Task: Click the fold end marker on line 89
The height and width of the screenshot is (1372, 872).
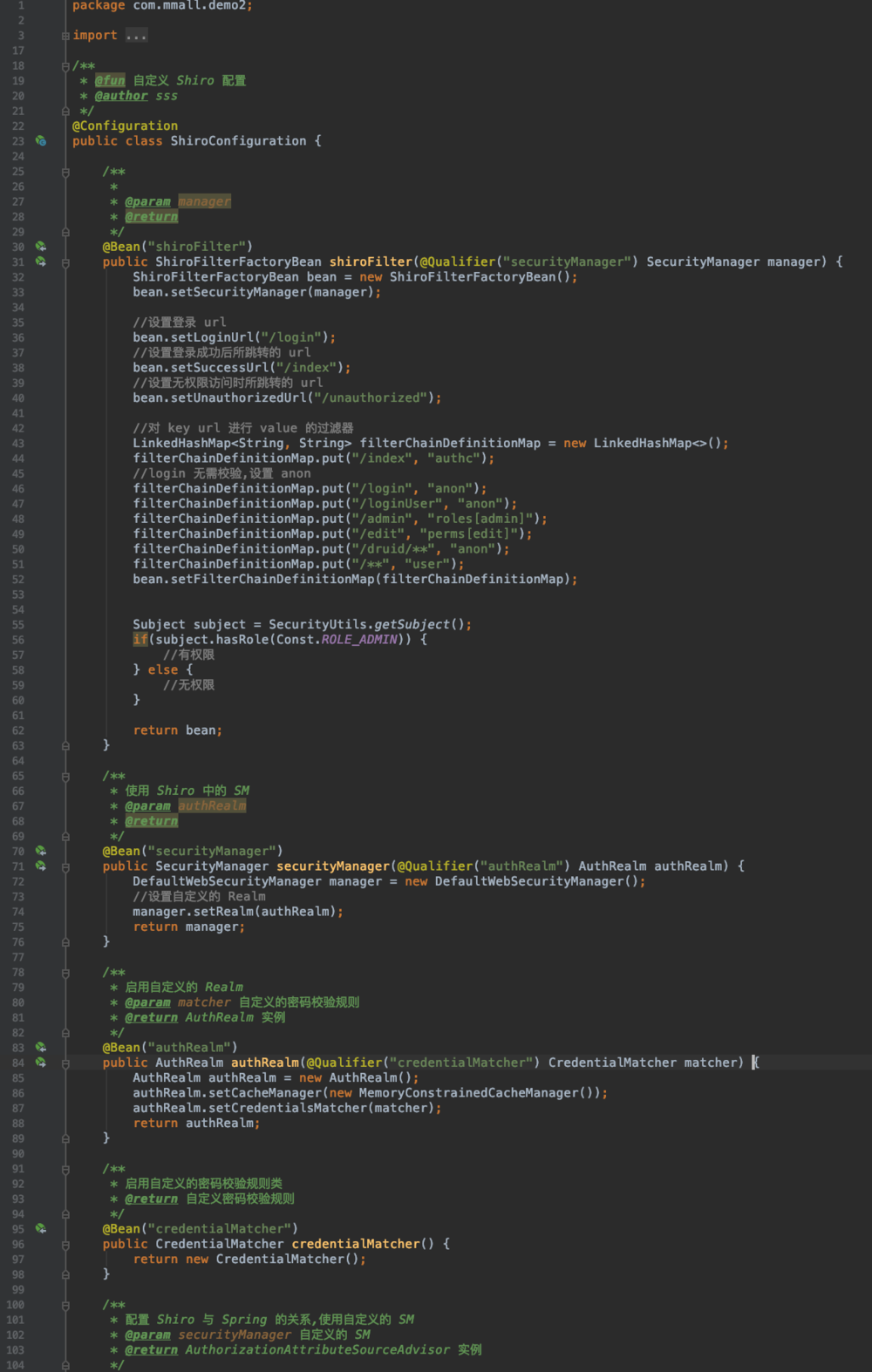Action: (65, 1138)
